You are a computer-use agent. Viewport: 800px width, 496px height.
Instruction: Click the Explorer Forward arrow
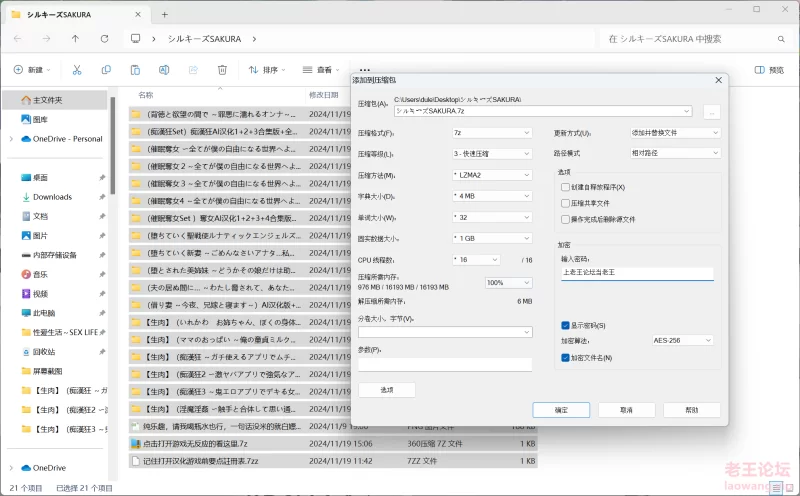[x=46, y=39]
